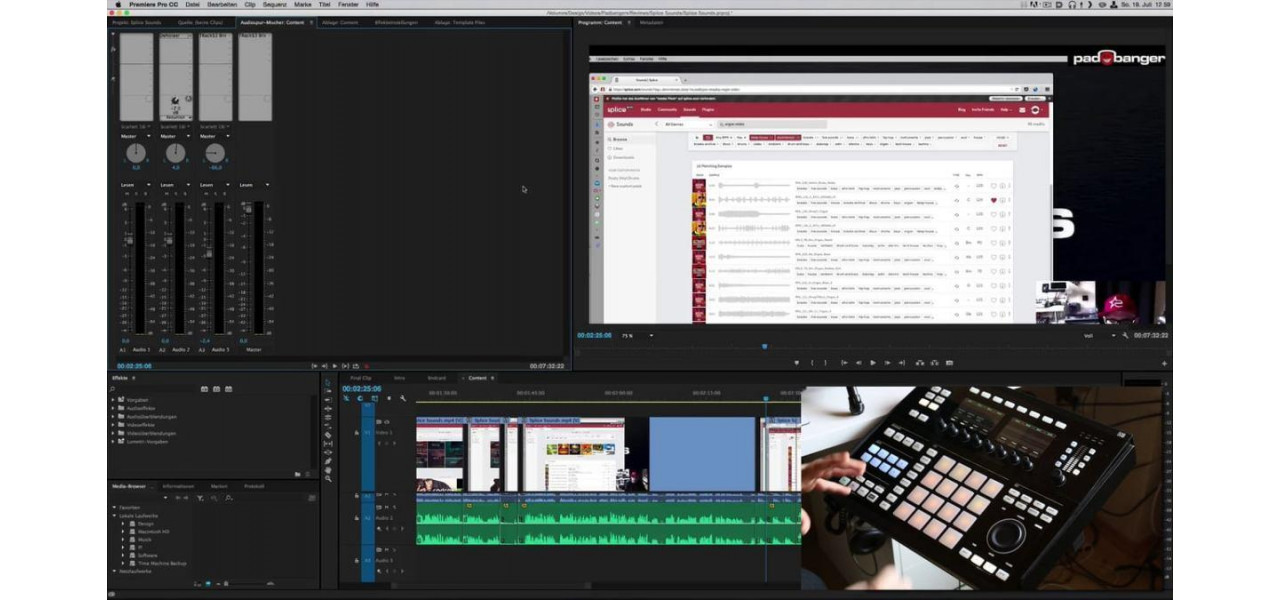Switch to the Effekteinstellungen tab
This screenshot has height=600, width=1280.
point(398,22)
